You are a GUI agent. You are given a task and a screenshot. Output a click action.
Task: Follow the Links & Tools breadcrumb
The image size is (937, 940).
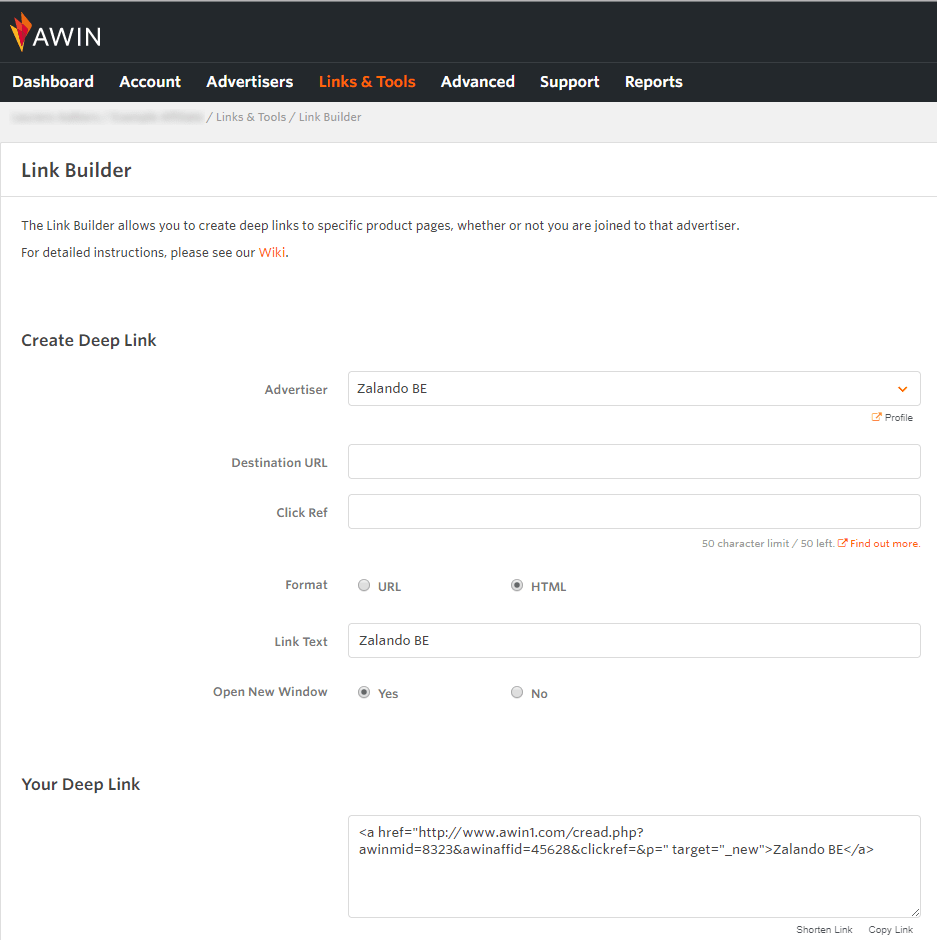[x=251, y=117]
